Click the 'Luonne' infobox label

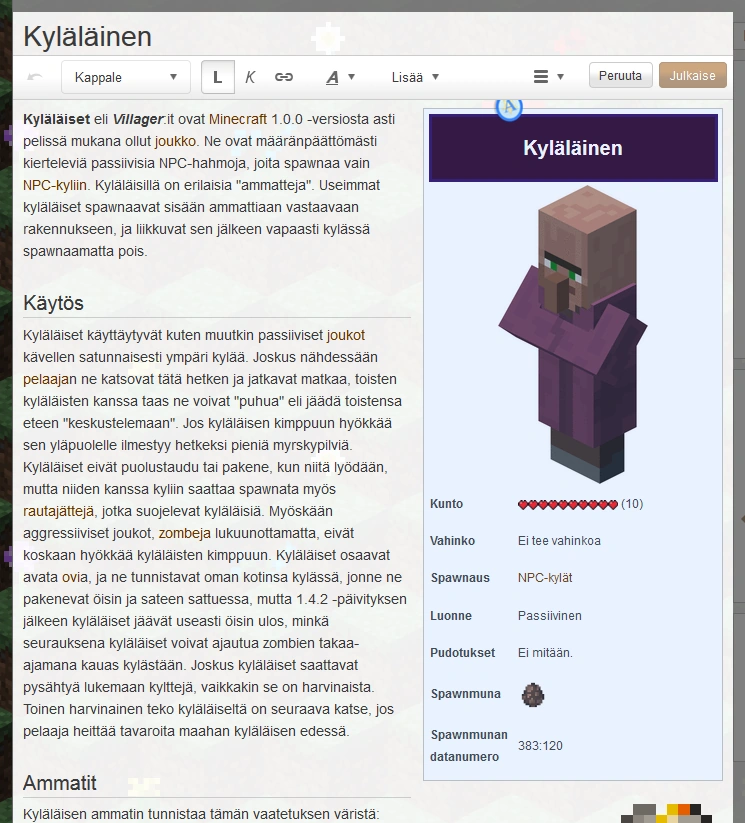tap(451, 616)
